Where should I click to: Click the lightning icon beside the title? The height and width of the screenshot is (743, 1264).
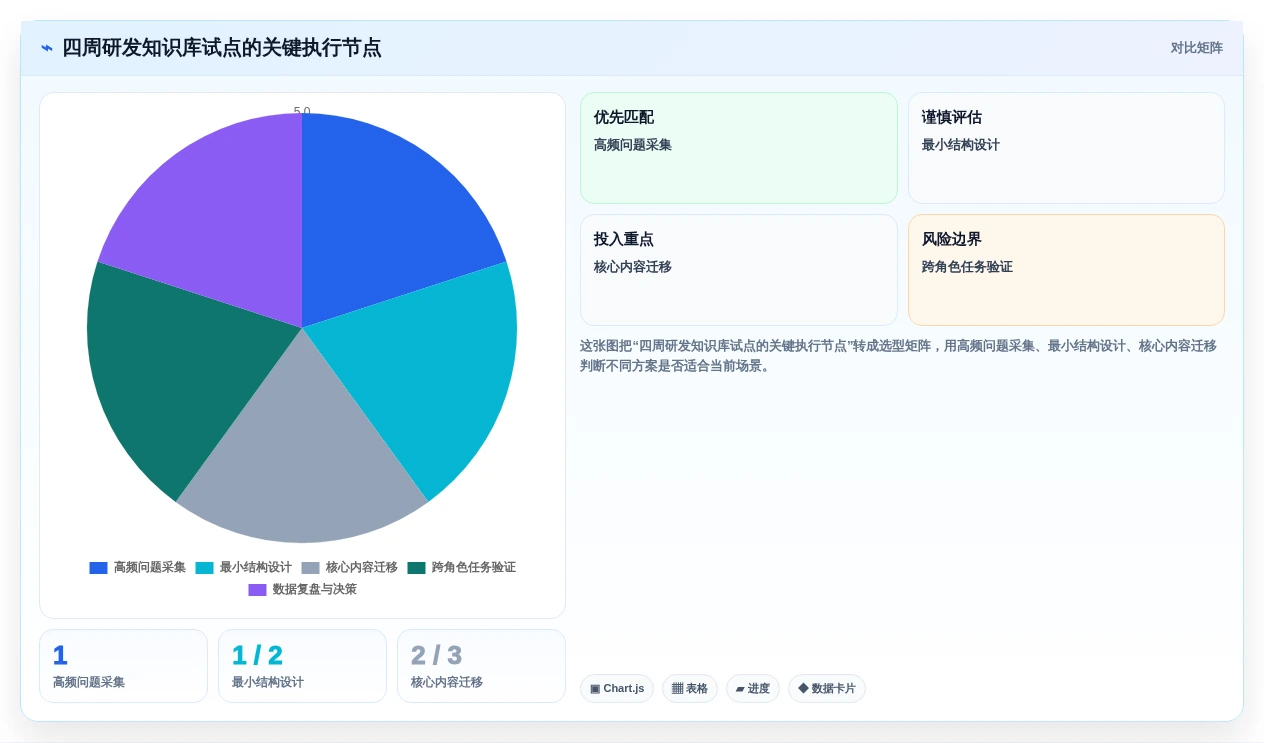[x=47, y=48]
